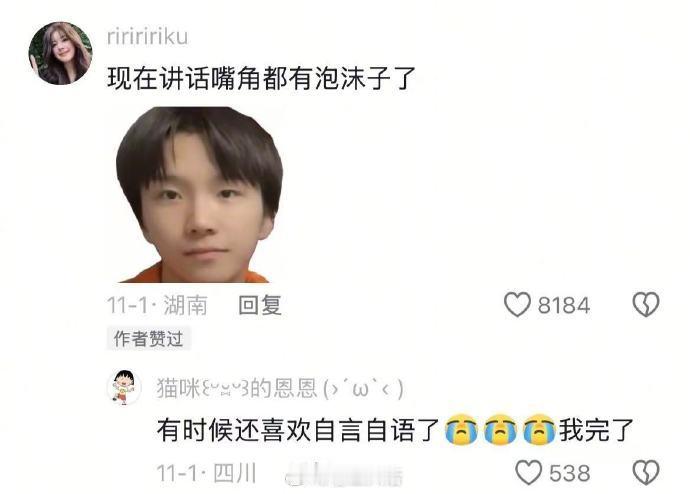This screenshot has width=690, height=494.
Task: Like the reply with 538 likes
Action: 529,473
